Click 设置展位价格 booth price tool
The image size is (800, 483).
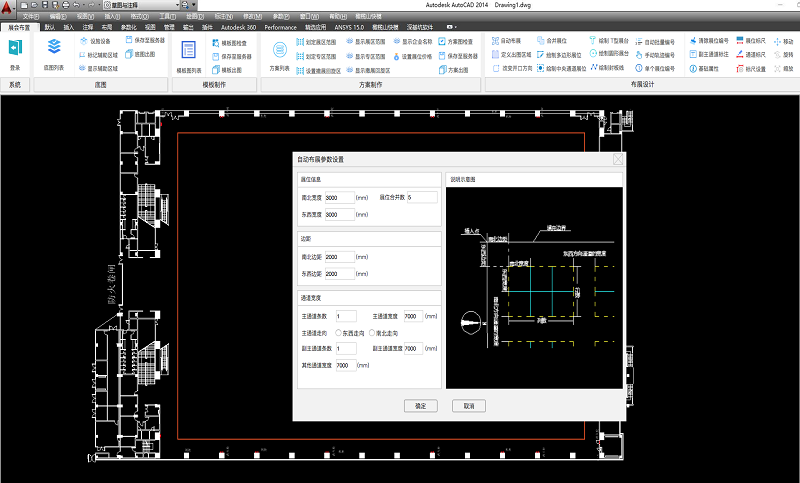point(413,57)
